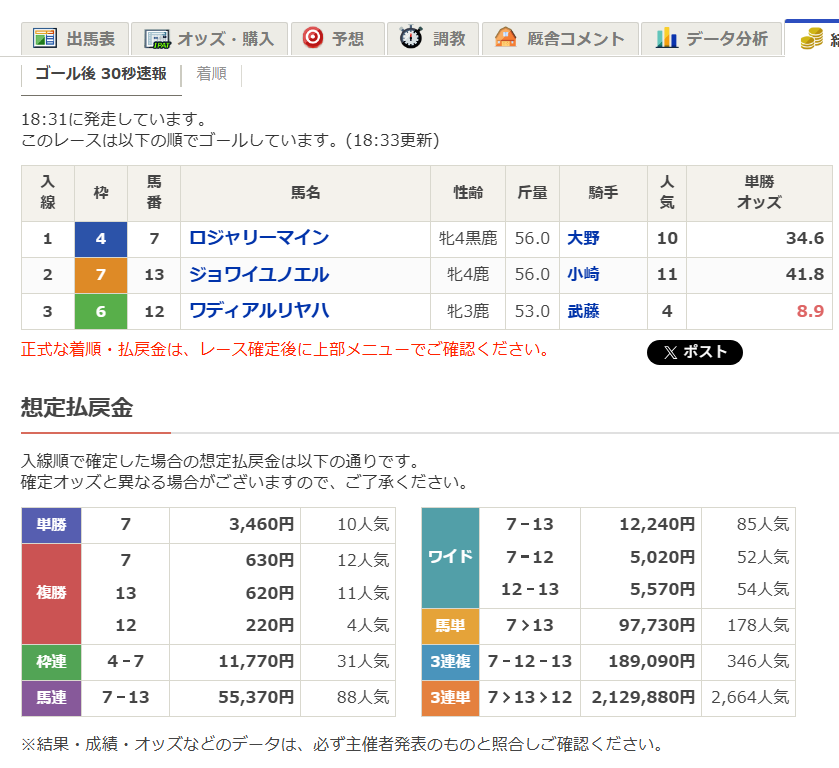Open the 厩舎コメント tab
839x768 pixels.
[x=560, y=39]
